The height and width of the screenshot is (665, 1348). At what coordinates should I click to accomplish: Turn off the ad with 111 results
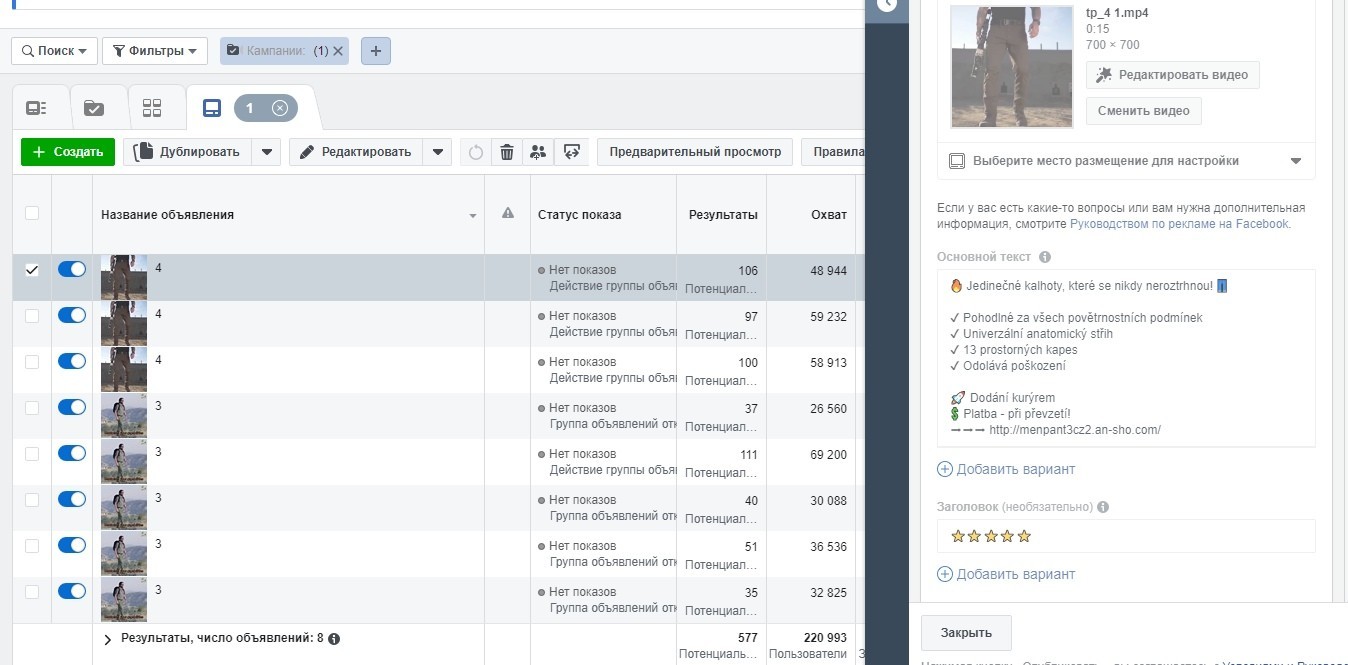pos(72,453)
